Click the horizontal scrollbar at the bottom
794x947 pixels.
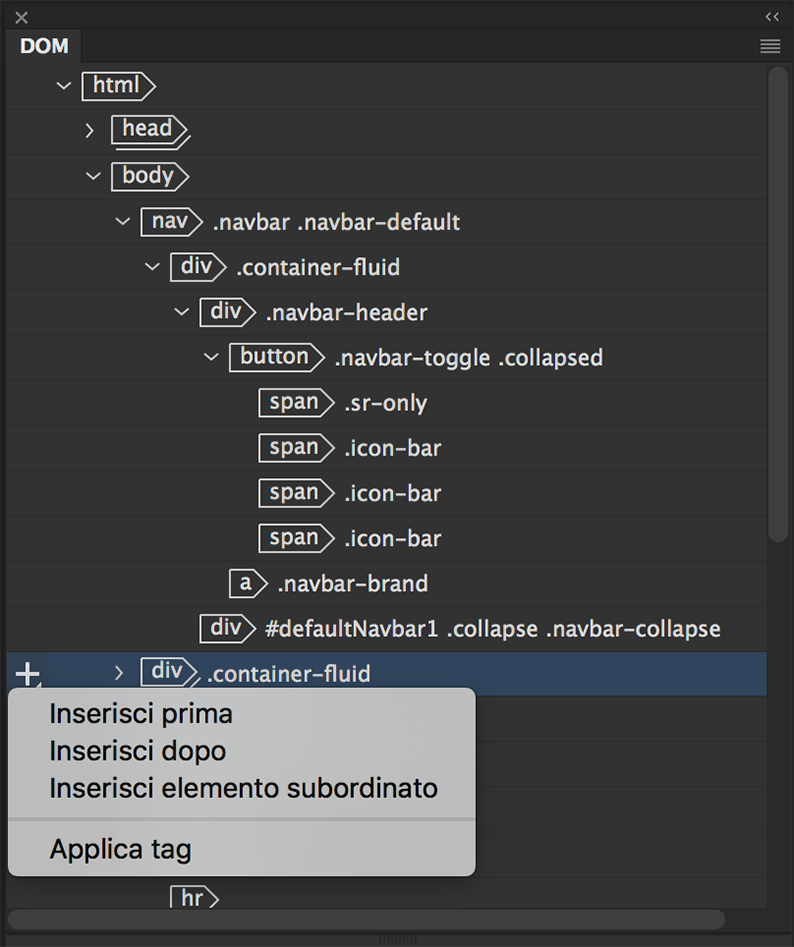point(366,919)
